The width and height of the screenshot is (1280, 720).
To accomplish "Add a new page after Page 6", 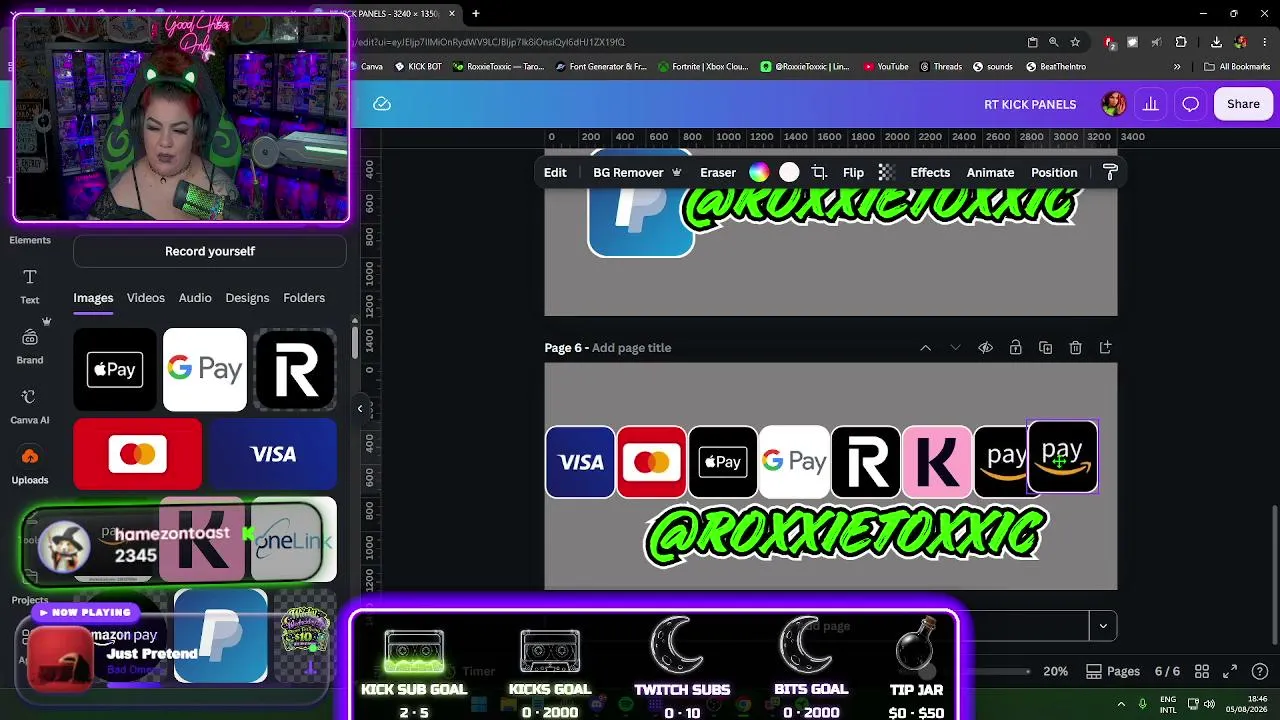I will point(1105,348).
